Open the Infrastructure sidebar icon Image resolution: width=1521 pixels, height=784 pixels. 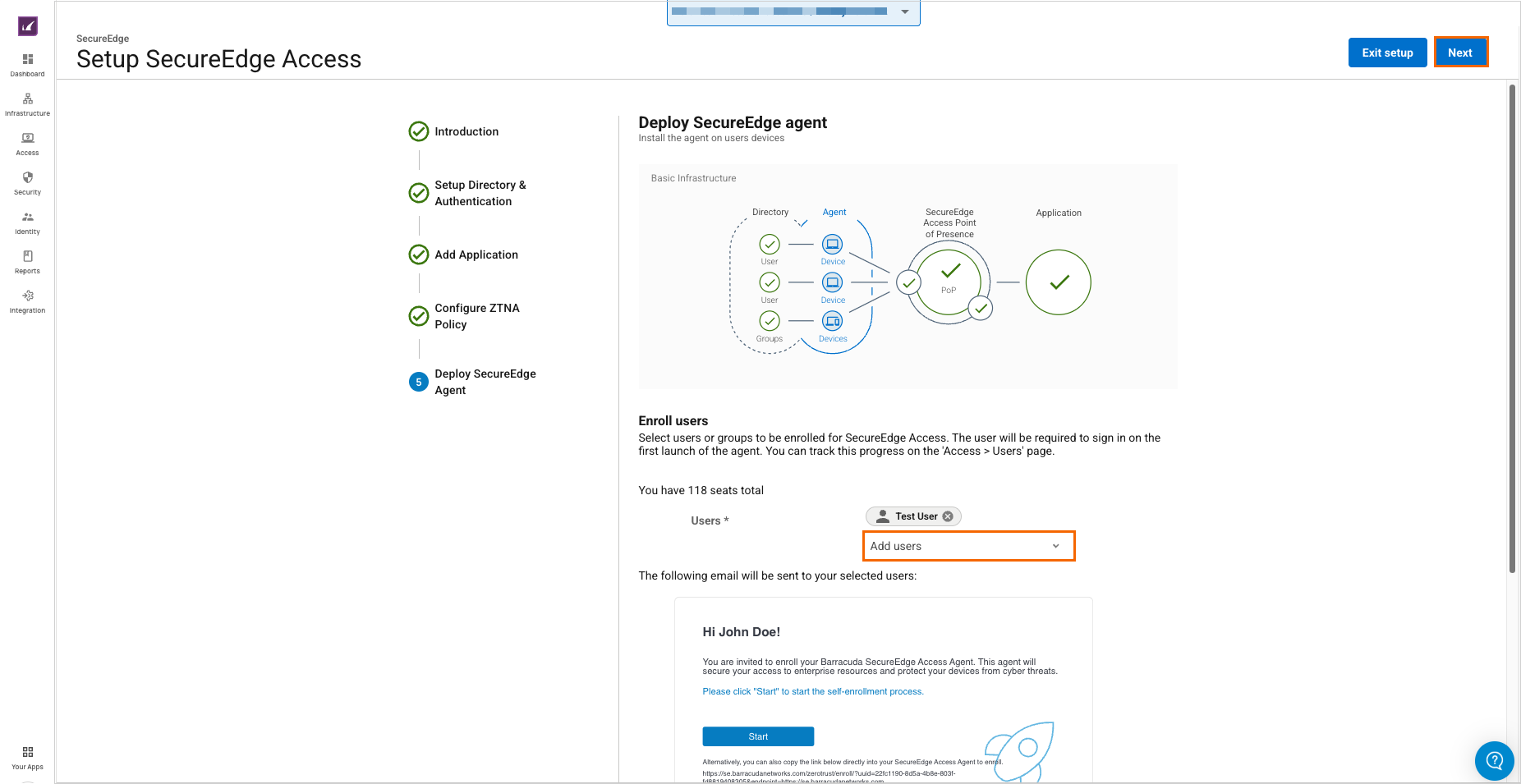(27, 103)
